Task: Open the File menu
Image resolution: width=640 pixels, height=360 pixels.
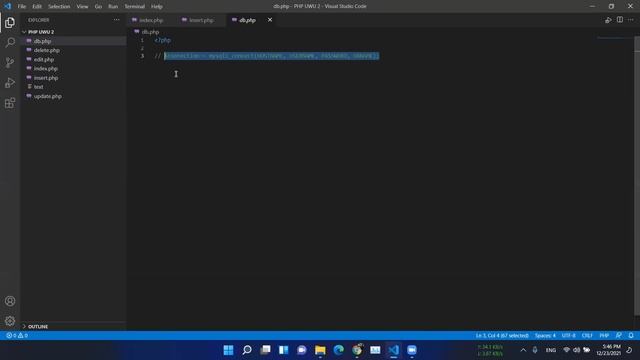Action: pos(22,6)
